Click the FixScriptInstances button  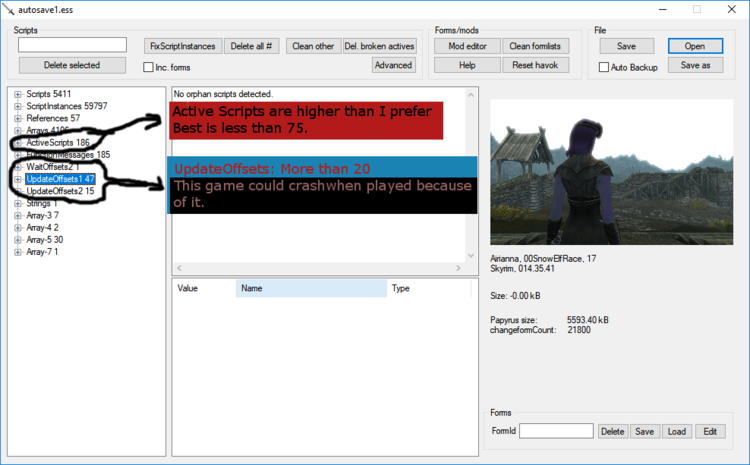(x=183, y=46)
